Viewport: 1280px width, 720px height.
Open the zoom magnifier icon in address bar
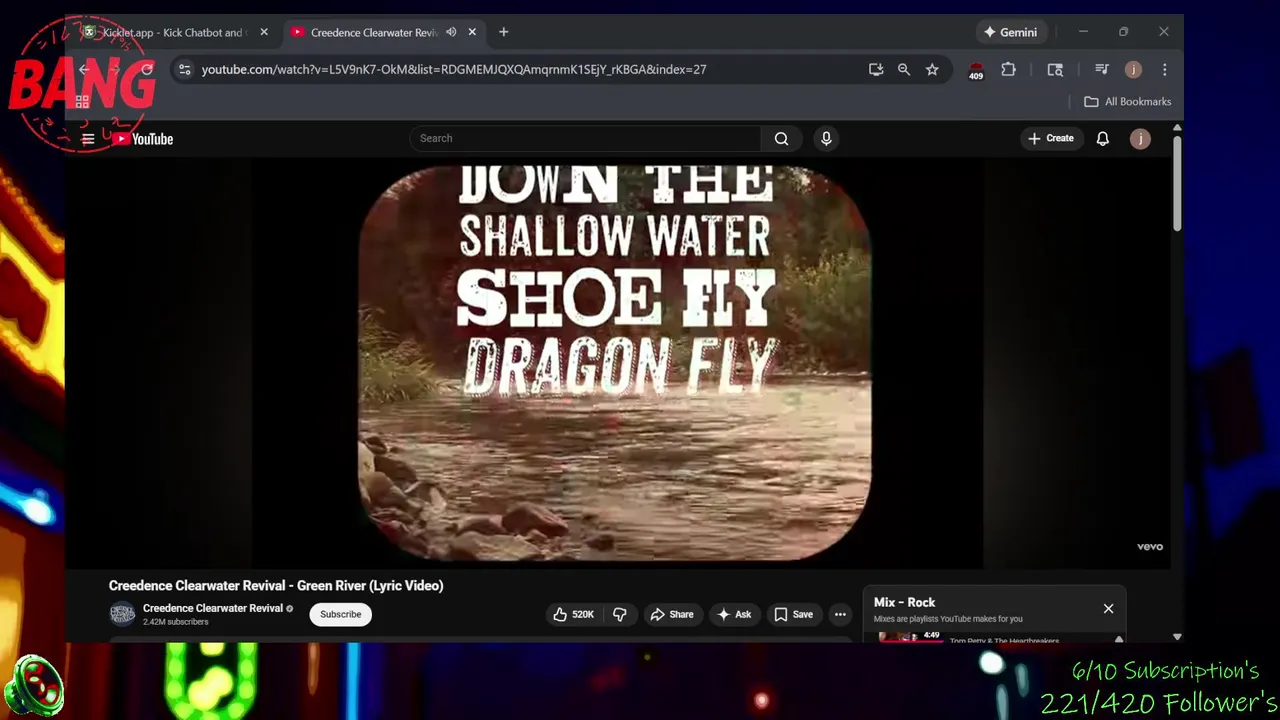click(904, 70)
